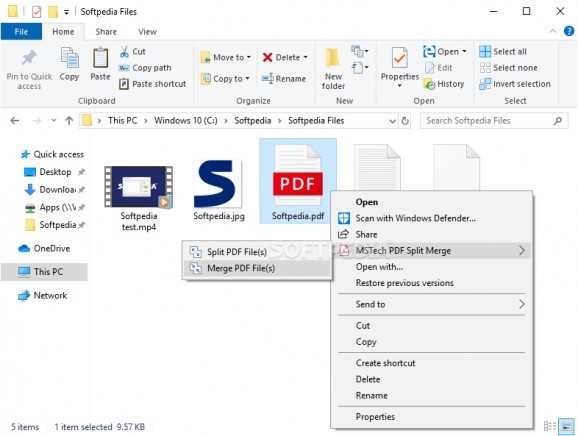Image resolution: width=578 pixels, height=436 pixels.
Task: Choose Properties in the context menu
Action: [432, 417]
